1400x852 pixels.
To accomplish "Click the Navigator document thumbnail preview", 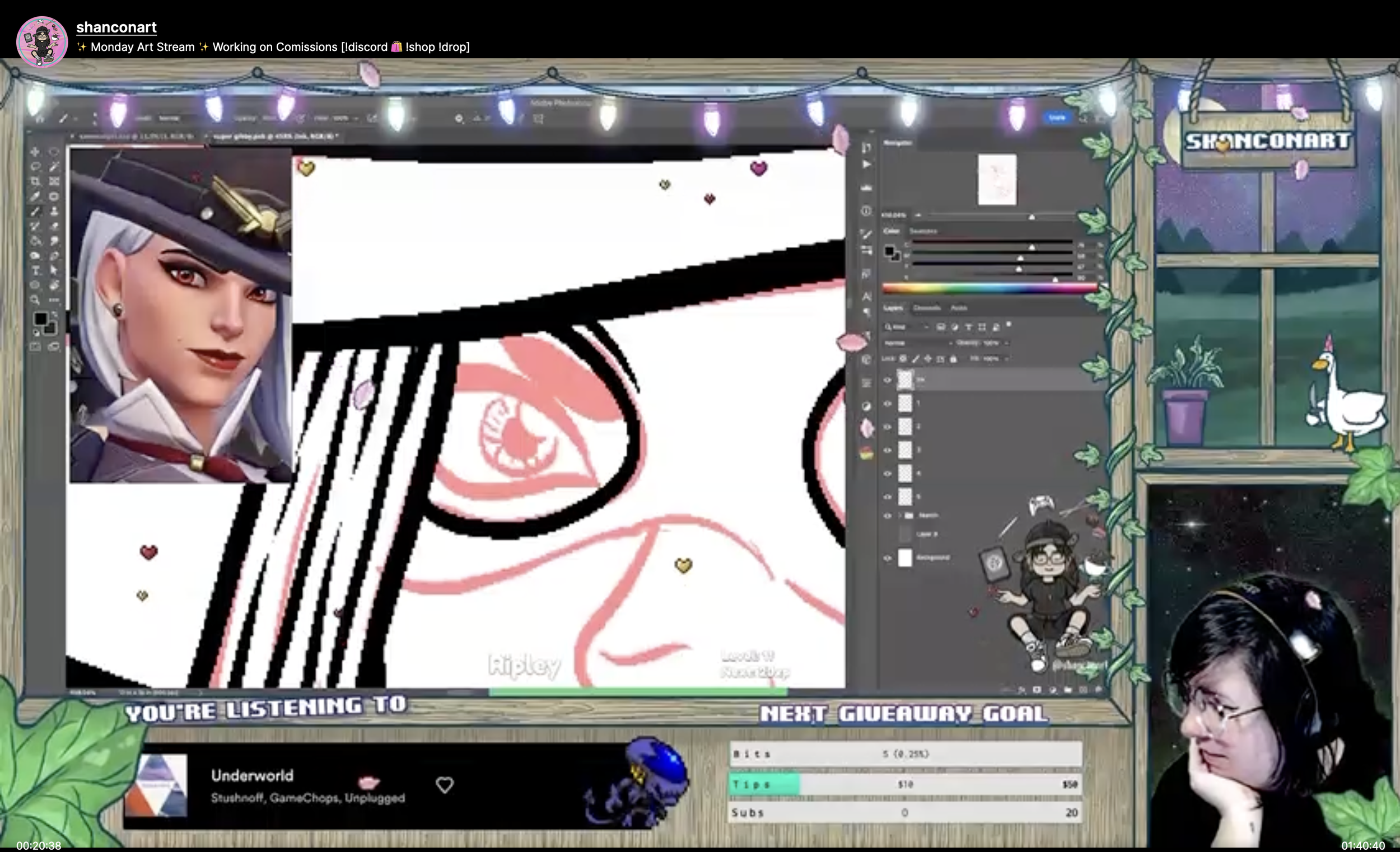I will coord(997,180).
